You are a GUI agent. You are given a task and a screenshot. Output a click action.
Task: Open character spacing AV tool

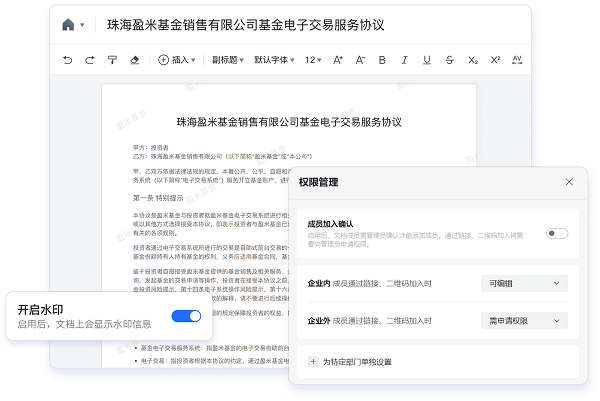[517, 60]
